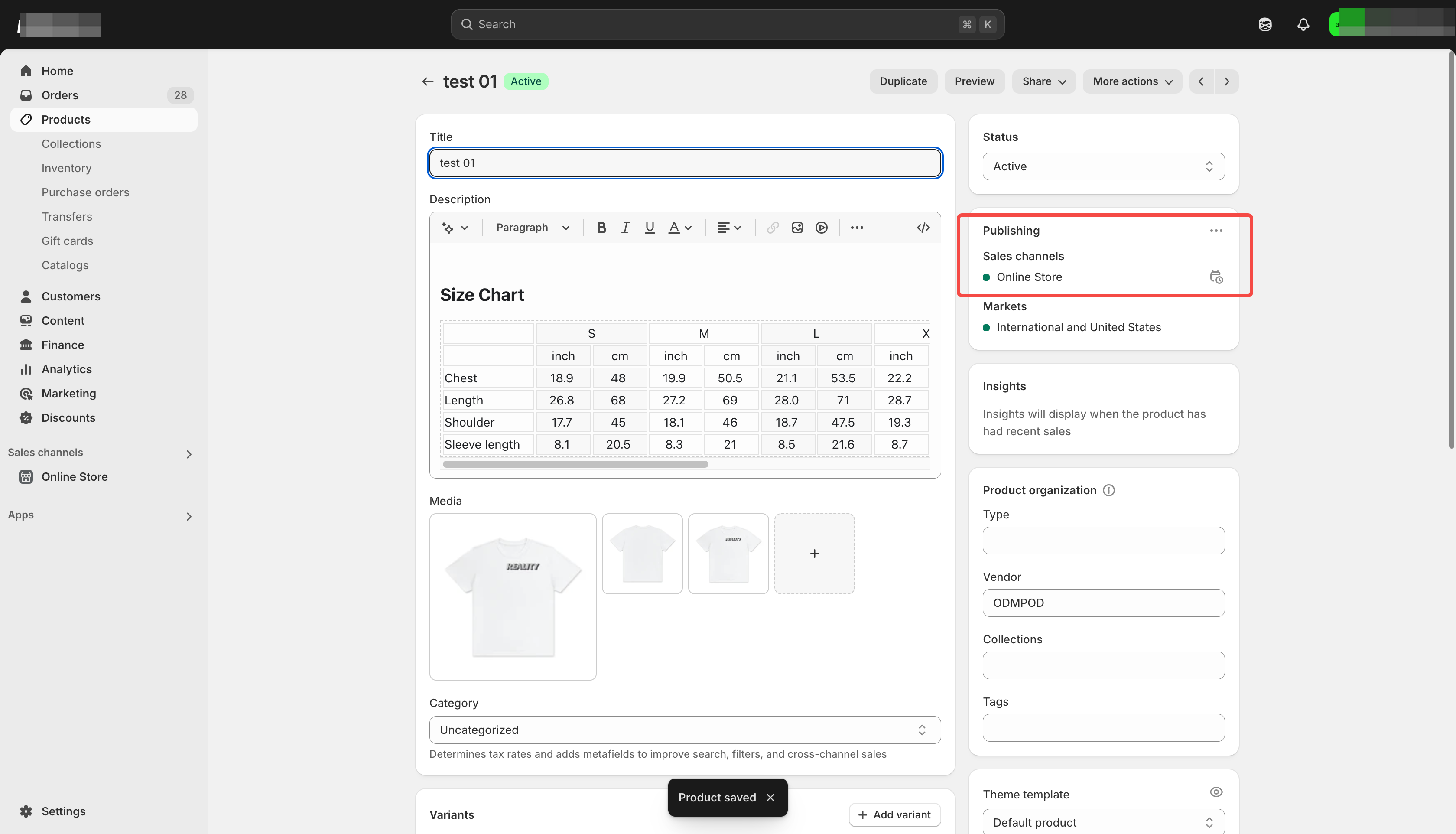Expand Sales channels in sidebar
The width and height of the screenshot is (1456, 834).
point(189,454)
